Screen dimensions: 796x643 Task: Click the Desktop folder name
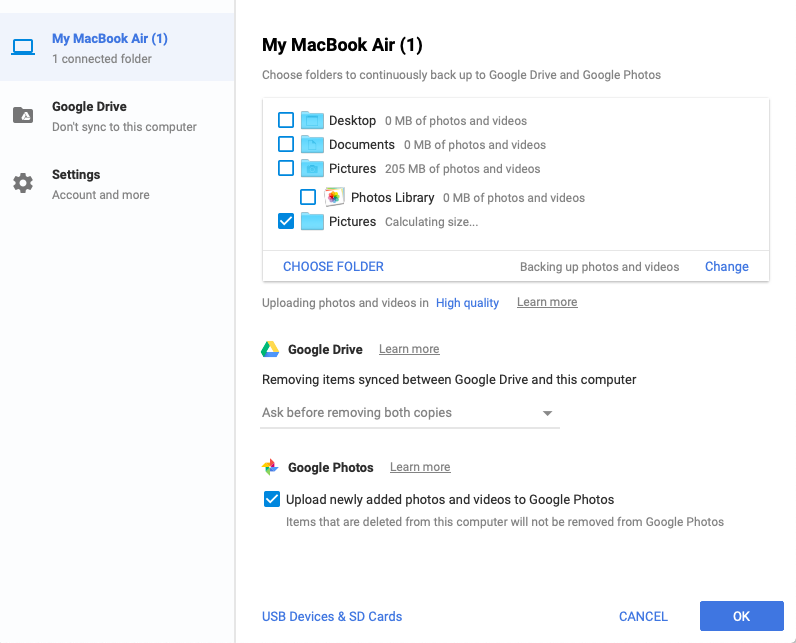point(352,120)
